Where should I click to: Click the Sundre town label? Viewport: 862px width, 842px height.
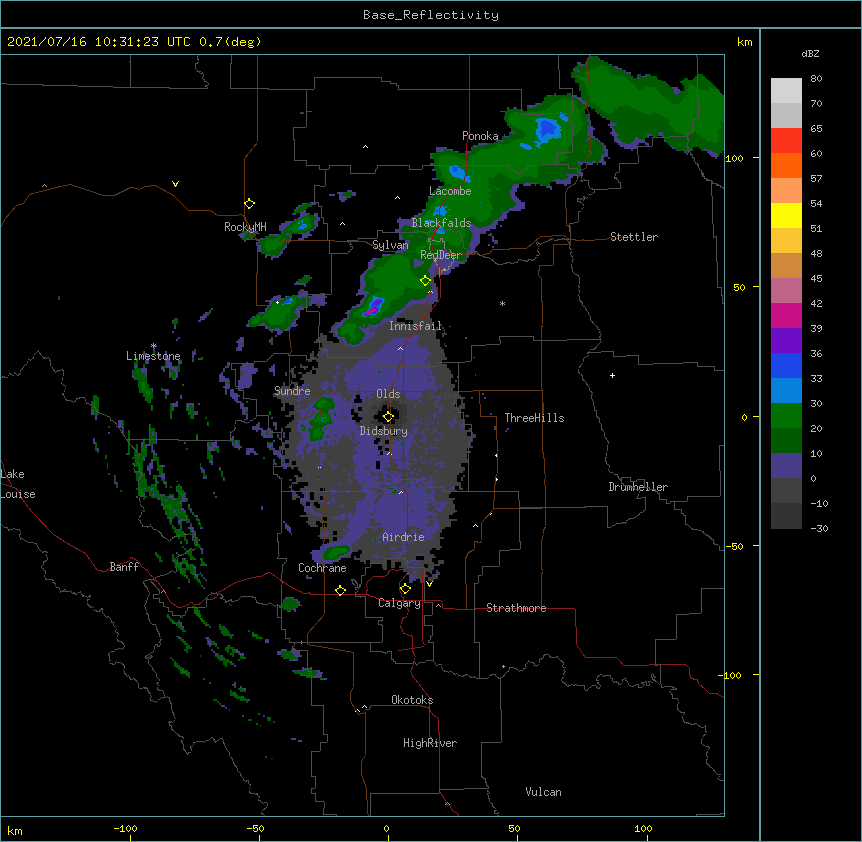tap(292, 391)
